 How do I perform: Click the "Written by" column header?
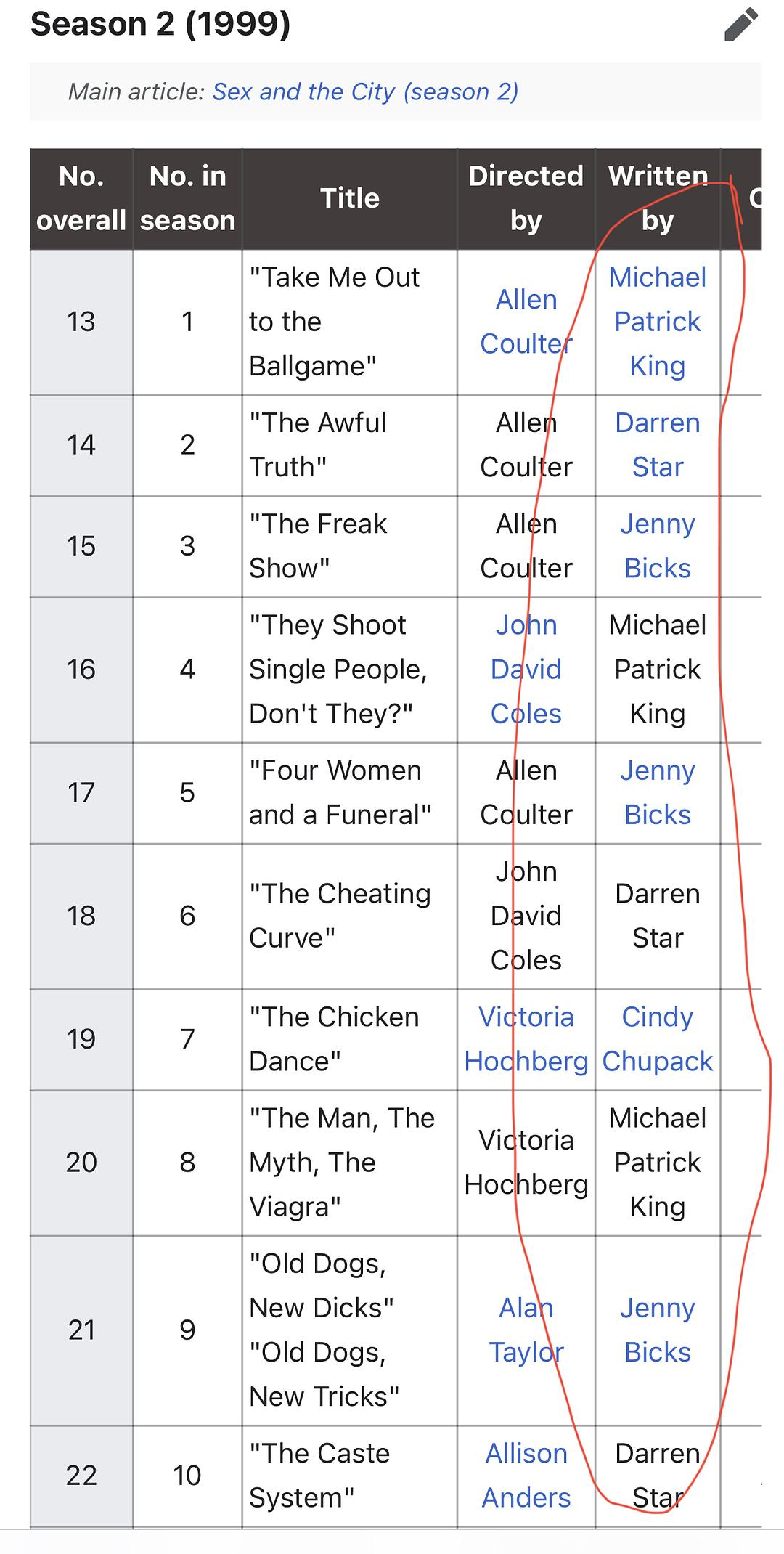657,198
